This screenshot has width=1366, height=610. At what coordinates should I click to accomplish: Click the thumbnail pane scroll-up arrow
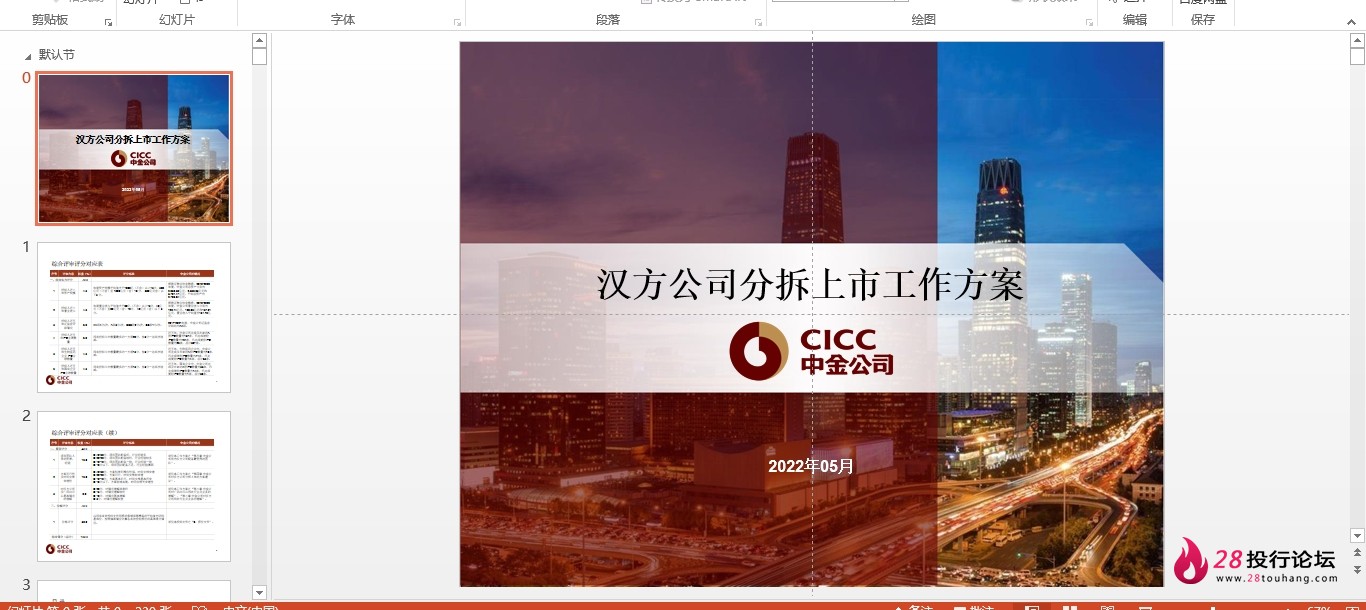click(x=259, y=40)
